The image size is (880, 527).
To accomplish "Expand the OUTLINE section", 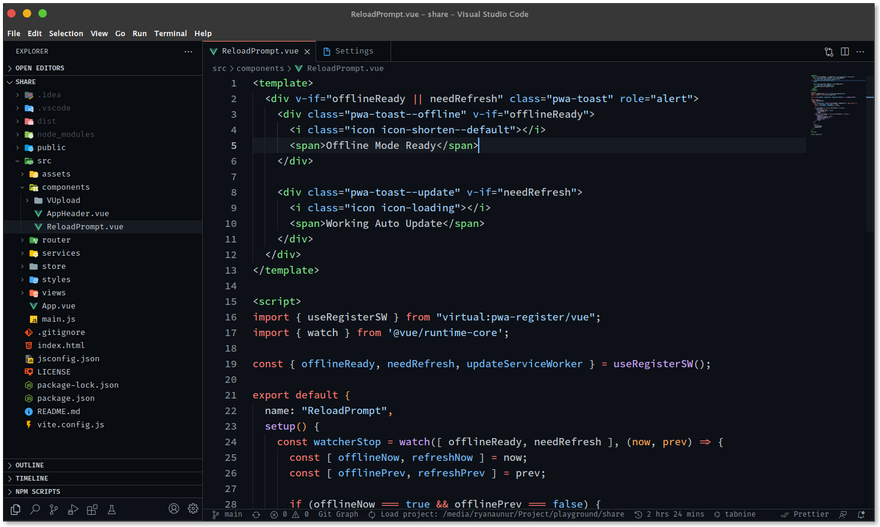I will 30,465.
